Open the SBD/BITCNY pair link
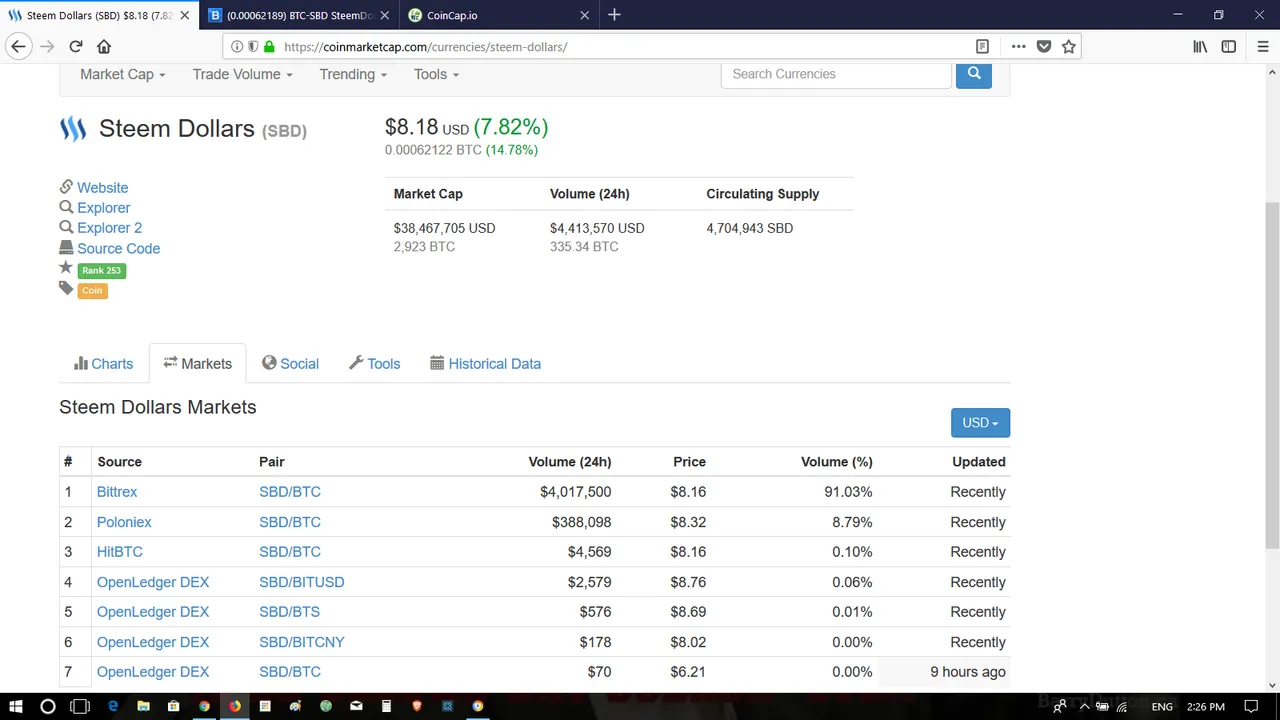Image resolution: width=1280 pixels, height=720 pixels. coord(301,642)
